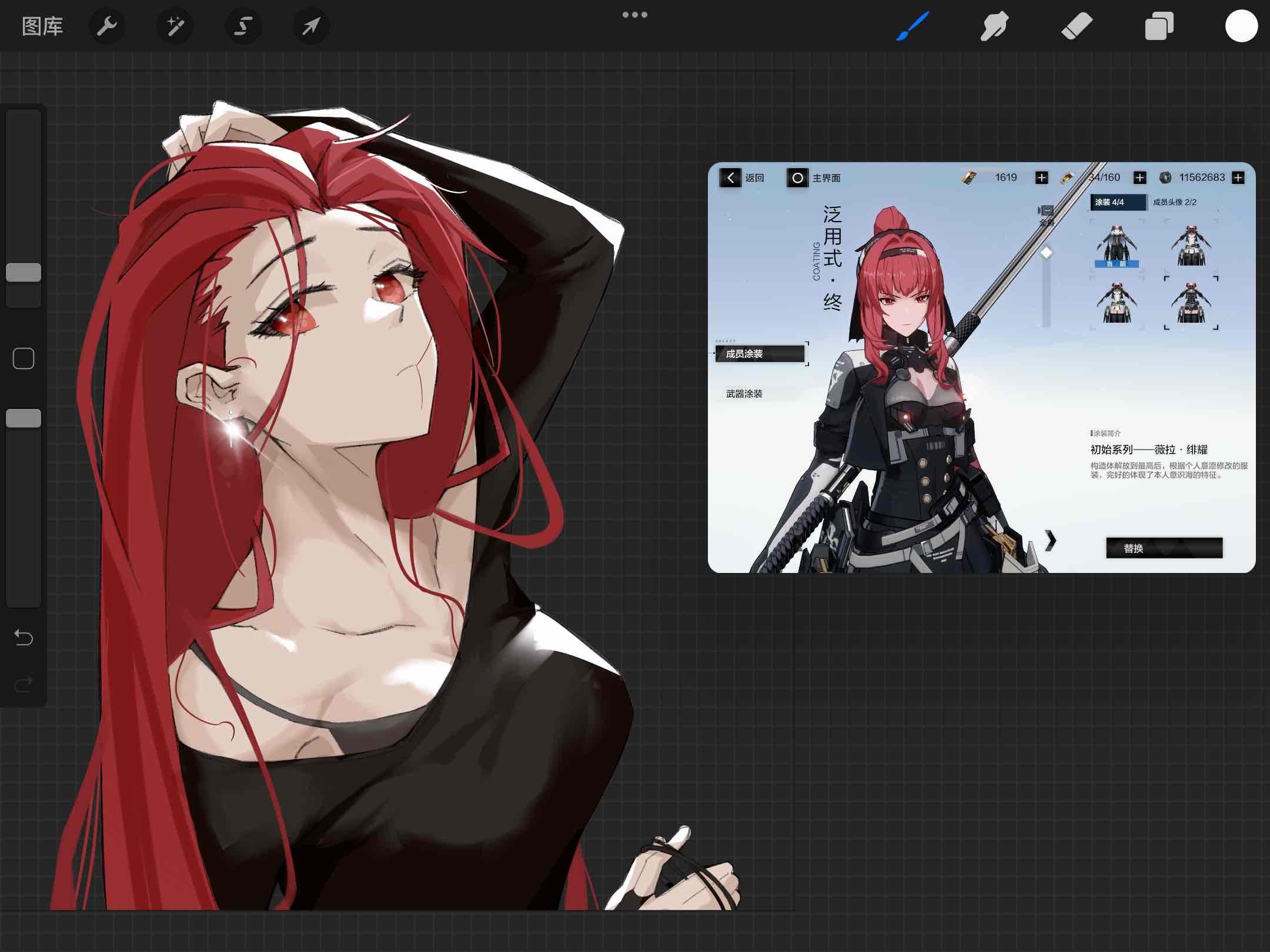Open the 图库 gallery
1270x952 pixels.
(42, 26)
